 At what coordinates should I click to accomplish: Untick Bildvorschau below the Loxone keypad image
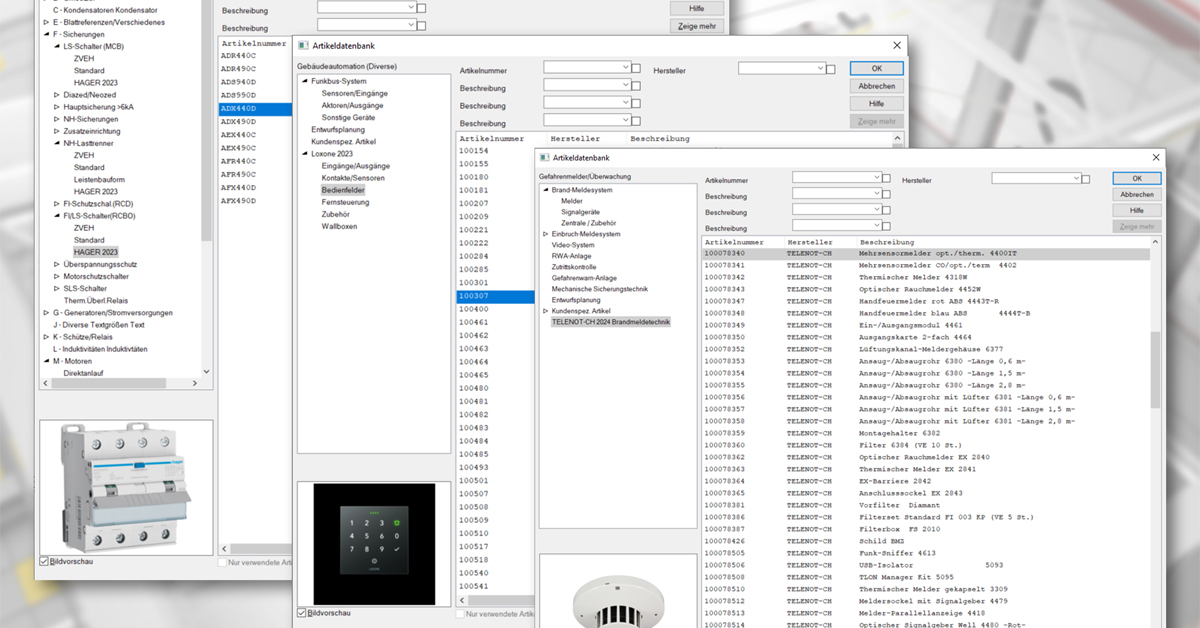[302, 612]
